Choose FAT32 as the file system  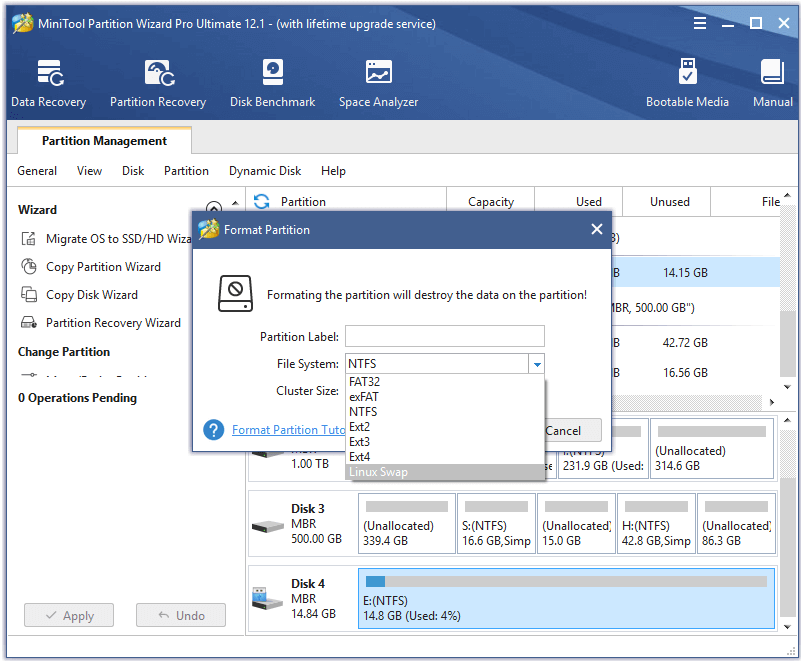coord(365,381)
